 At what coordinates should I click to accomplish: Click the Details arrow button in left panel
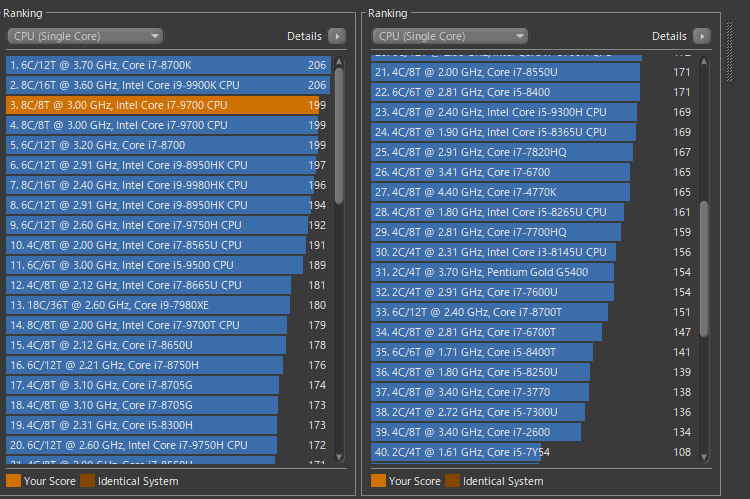337,36
